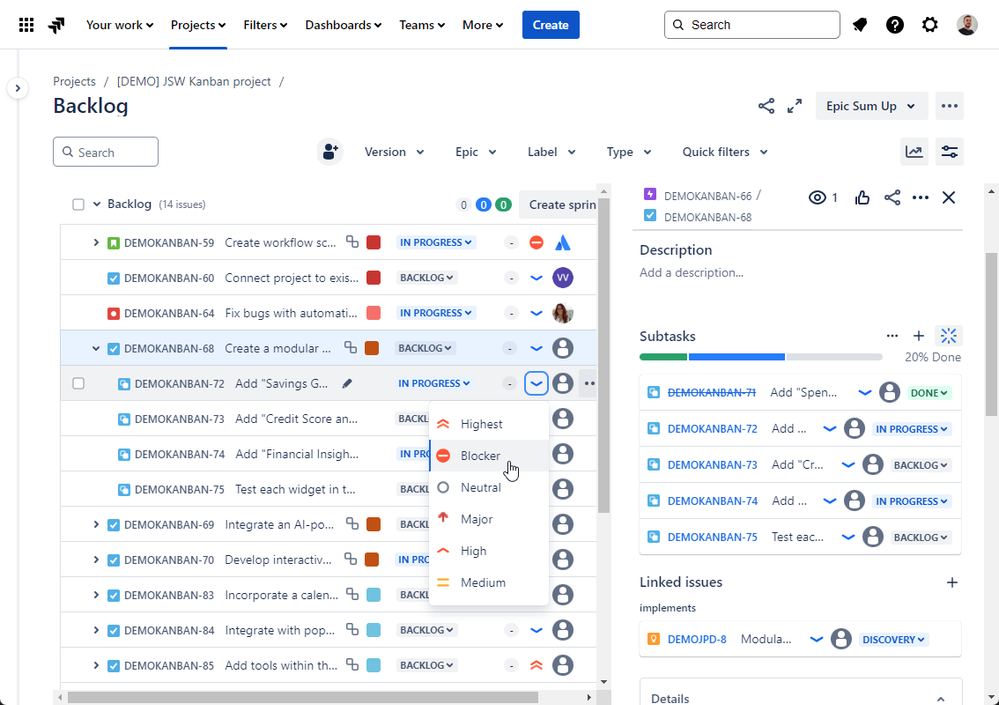Open the Dashboards menu

click(x=343, y=25)
